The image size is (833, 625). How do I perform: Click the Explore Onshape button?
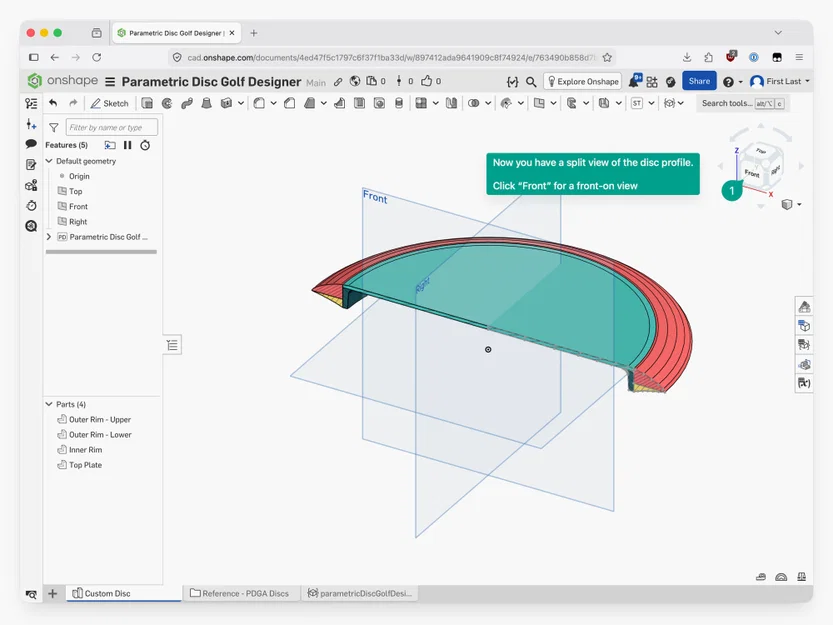pyautogui.click(x=583, y=81)
